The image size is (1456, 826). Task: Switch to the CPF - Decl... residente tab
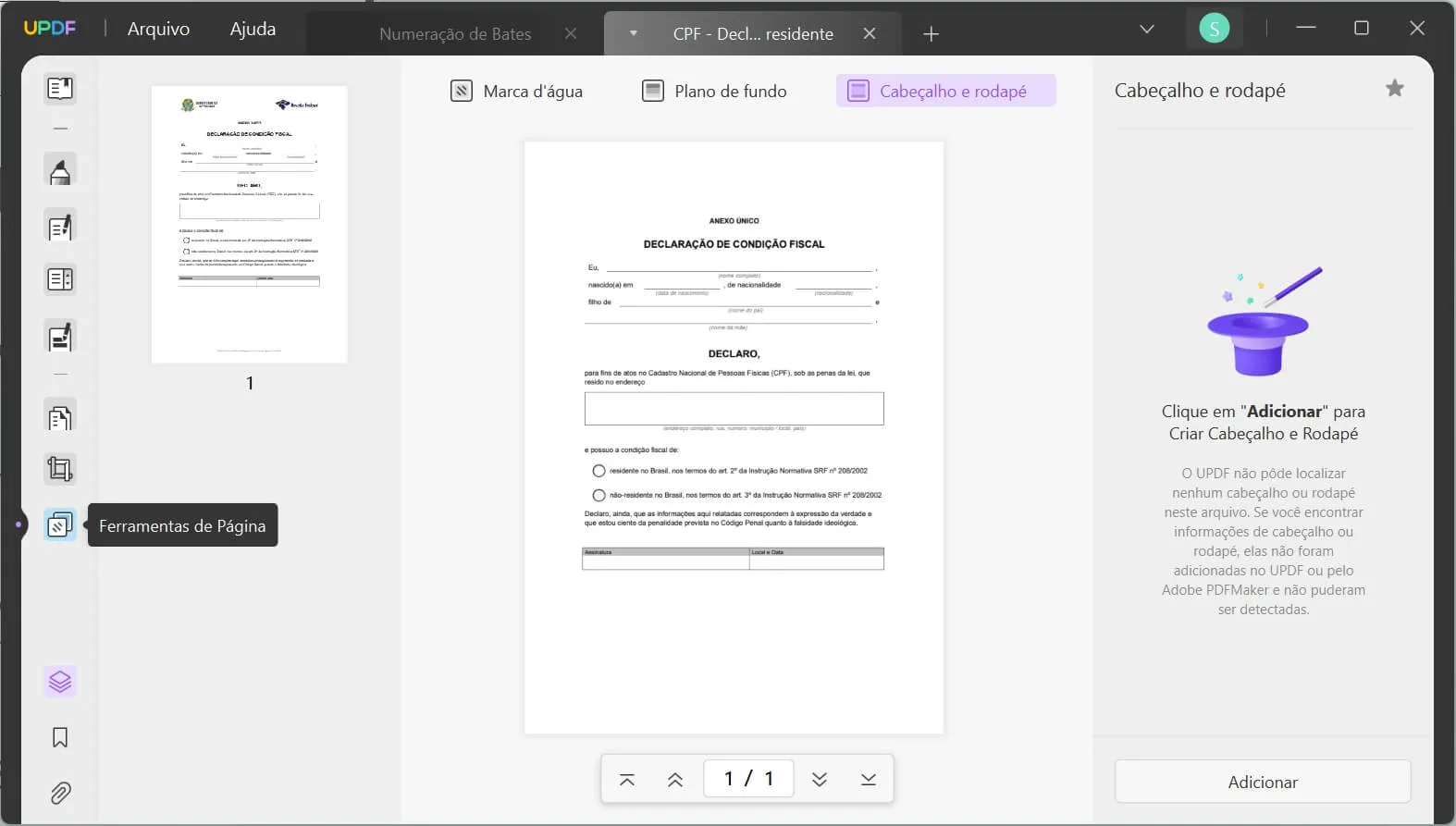coord(753,34)
